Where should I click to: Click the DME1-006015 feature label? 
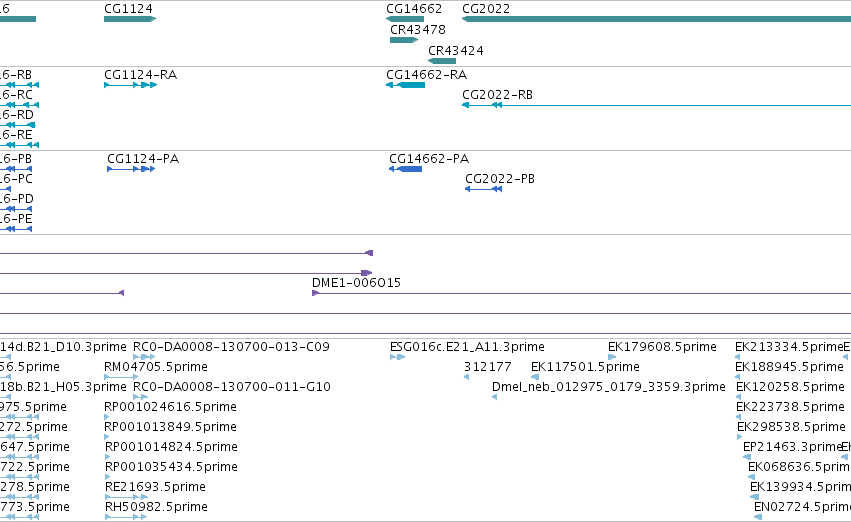tap(356, 283)
